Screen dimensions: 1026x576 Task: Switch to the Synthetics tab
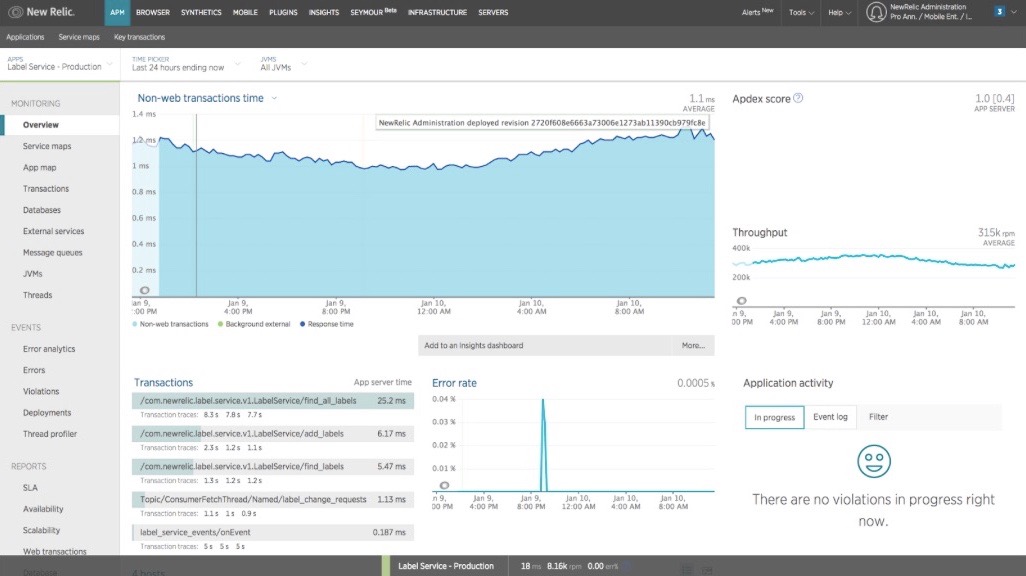(x=201, y=12)
